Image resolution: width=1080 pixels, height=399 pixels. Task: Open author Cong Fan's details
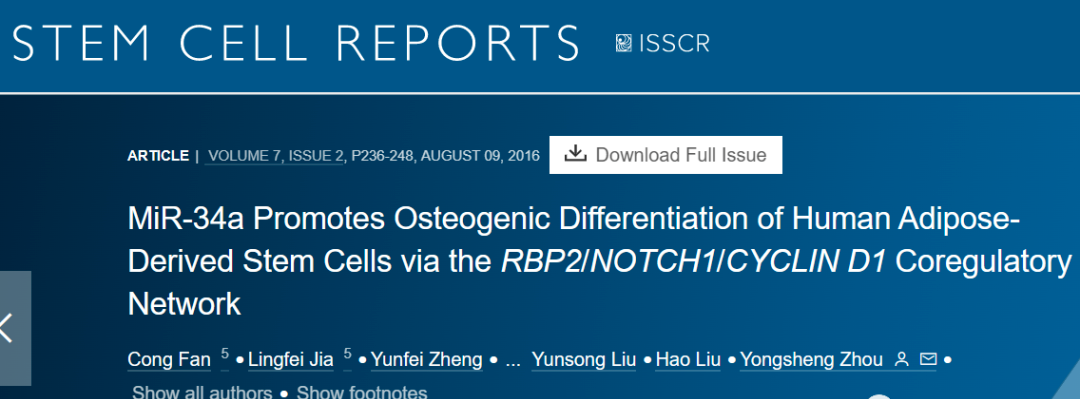169,360
